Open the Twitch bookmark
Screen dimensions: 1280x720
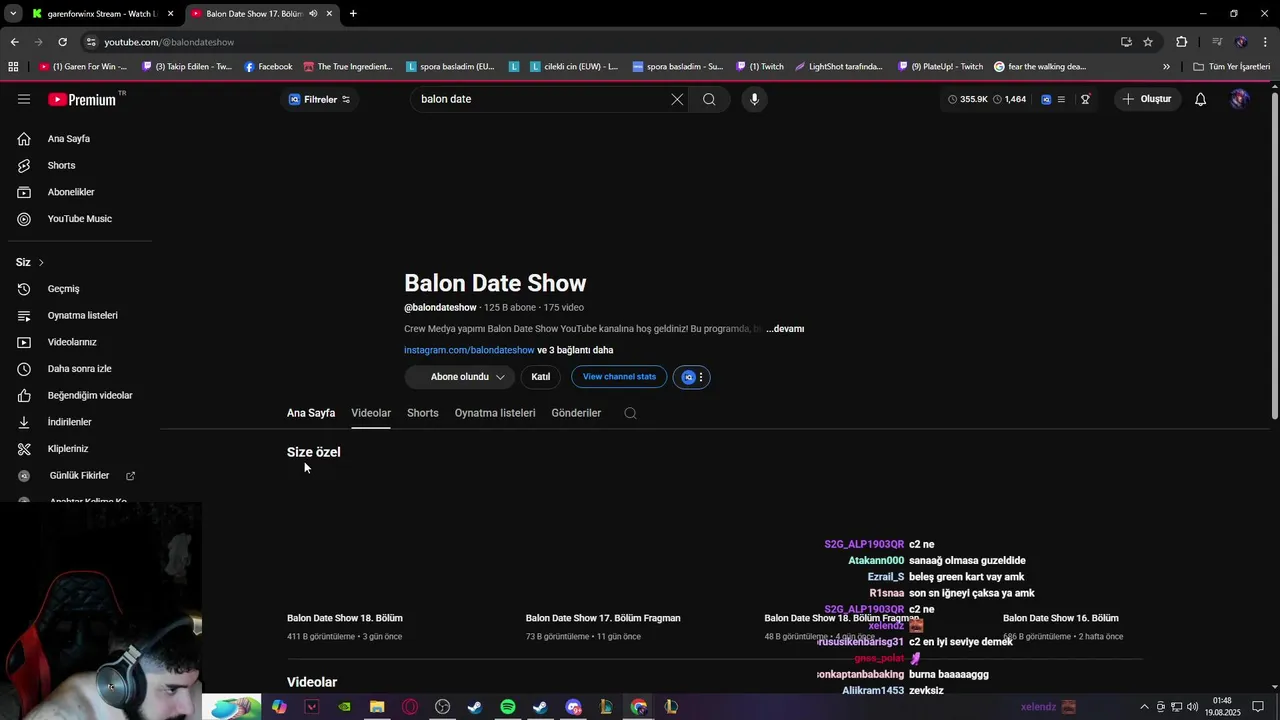(760, 67)
